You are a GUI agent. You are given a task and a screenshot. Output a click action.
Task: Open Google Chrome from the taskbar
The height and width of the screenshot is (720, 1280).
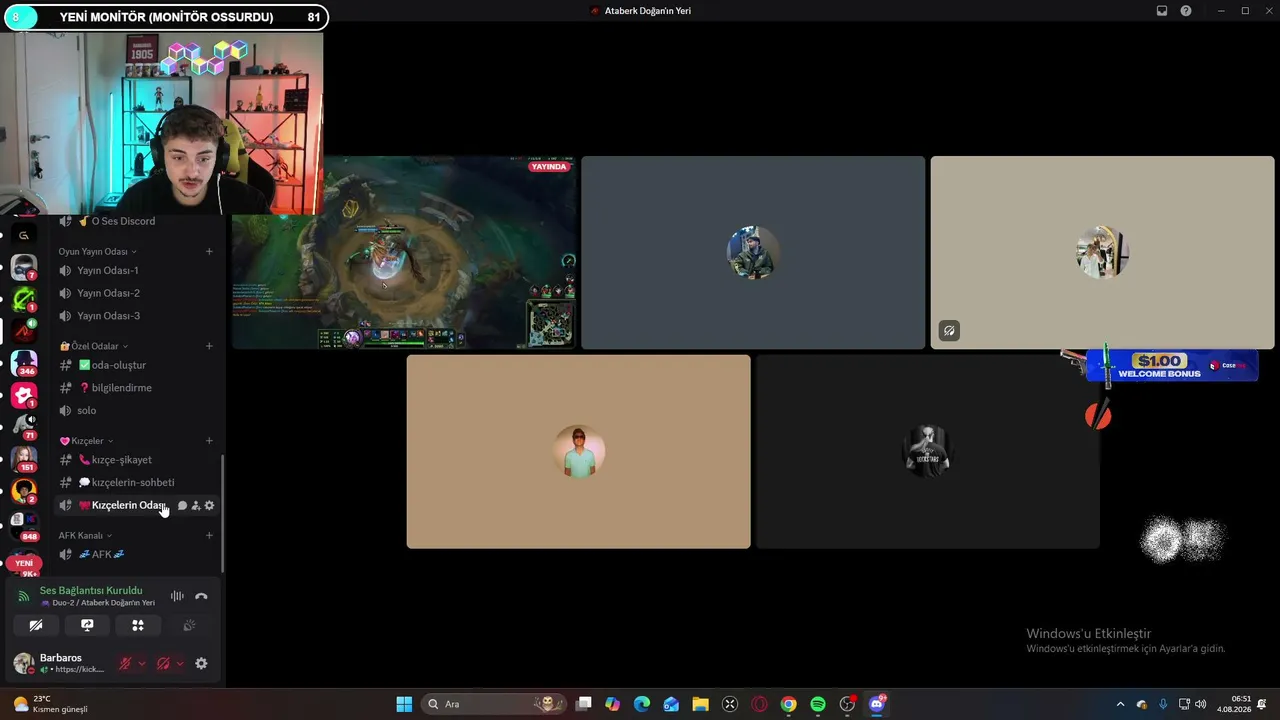(789, 704)
